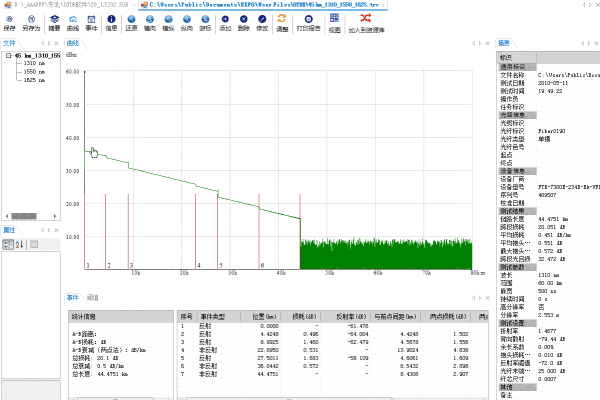Click the 还原 (Restore) zoom icon
The image size is (600, 400).
[132, 22]
